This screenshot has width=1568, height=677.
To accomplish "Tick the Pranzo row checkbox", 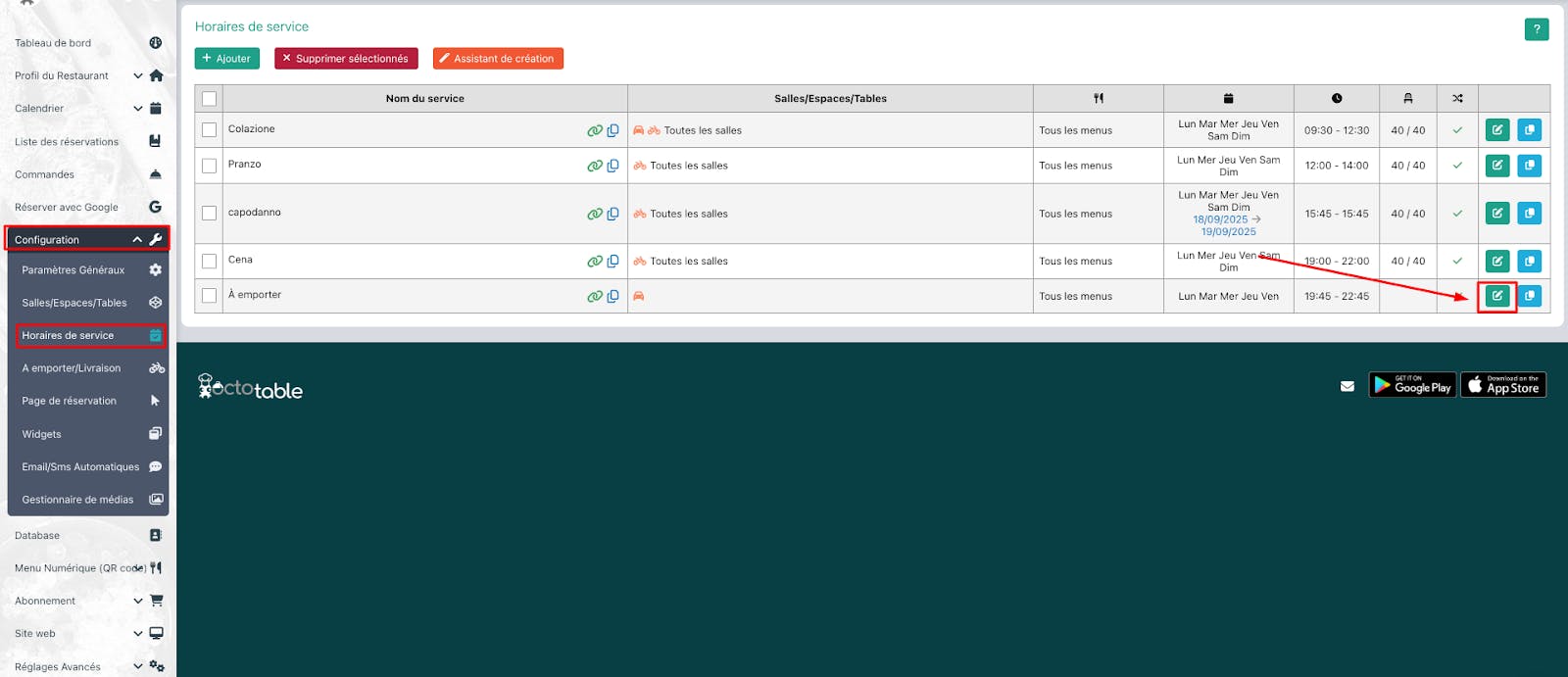I will point(209,166).
